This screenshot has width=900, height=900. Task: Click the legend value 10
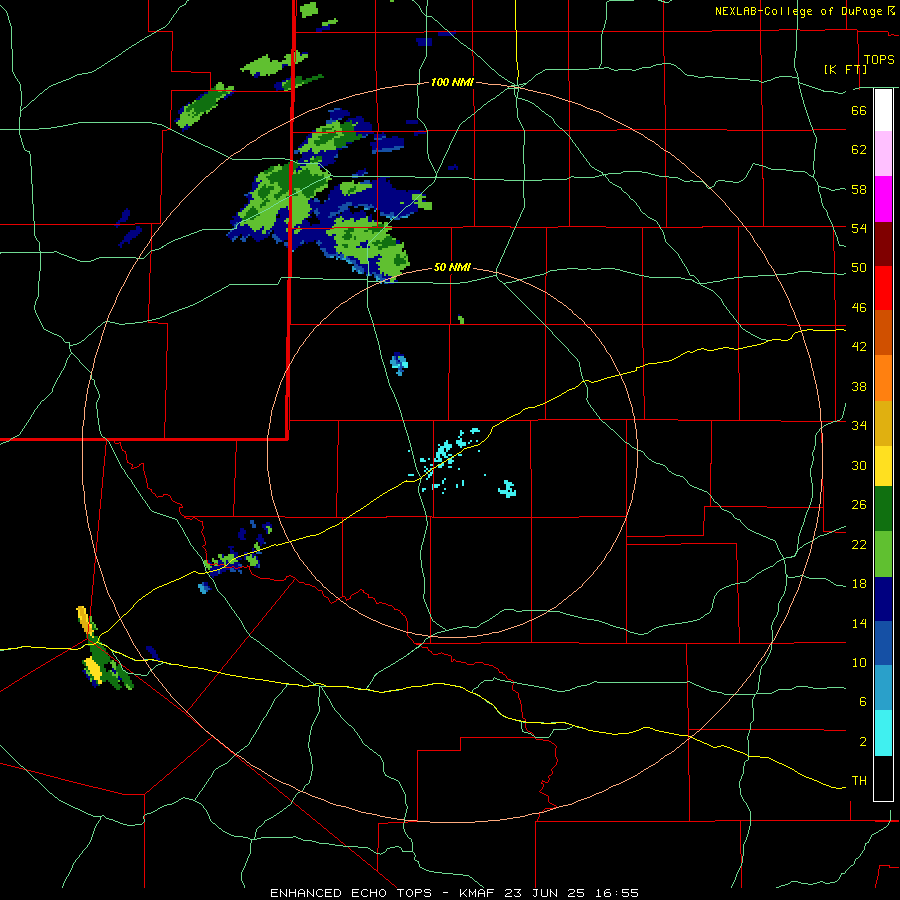click(859, 662)
